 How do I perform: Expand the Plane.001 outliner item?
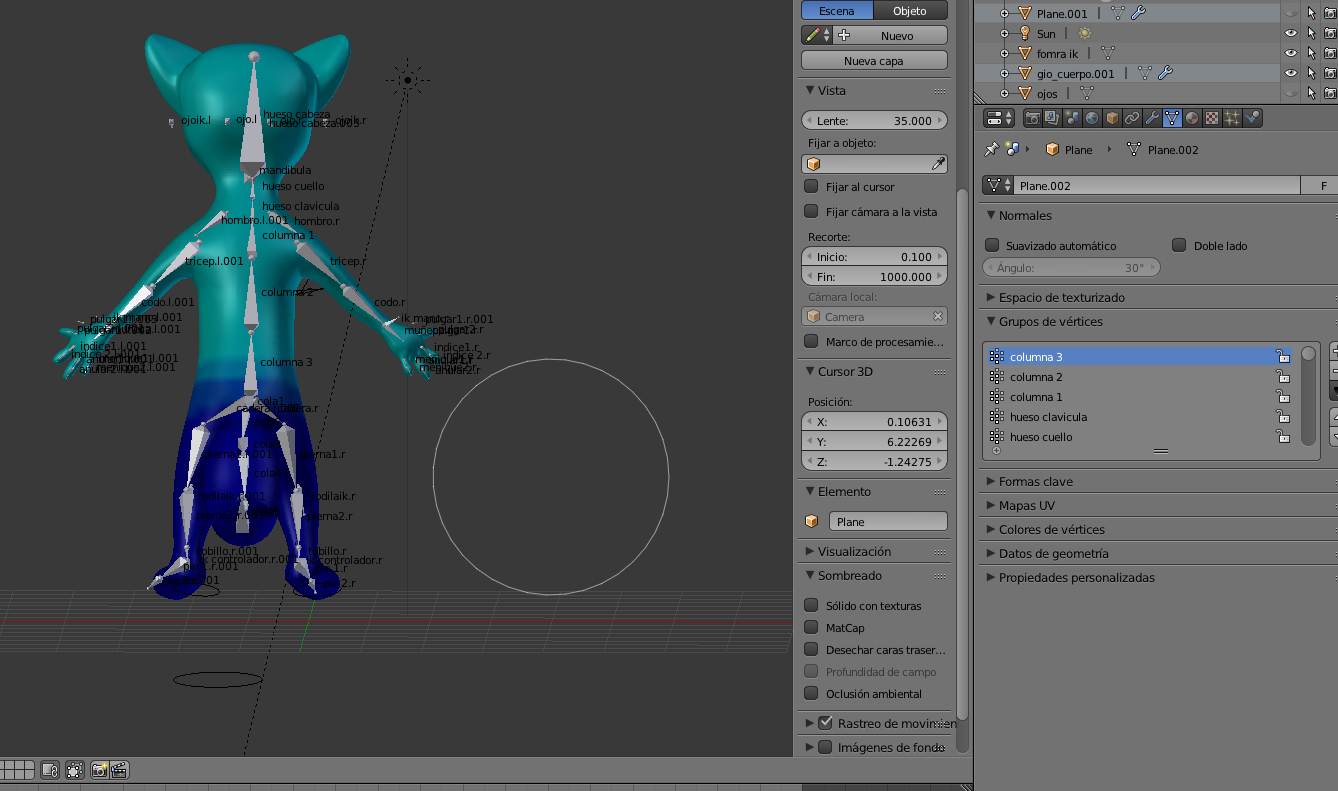pos(1005,14)
